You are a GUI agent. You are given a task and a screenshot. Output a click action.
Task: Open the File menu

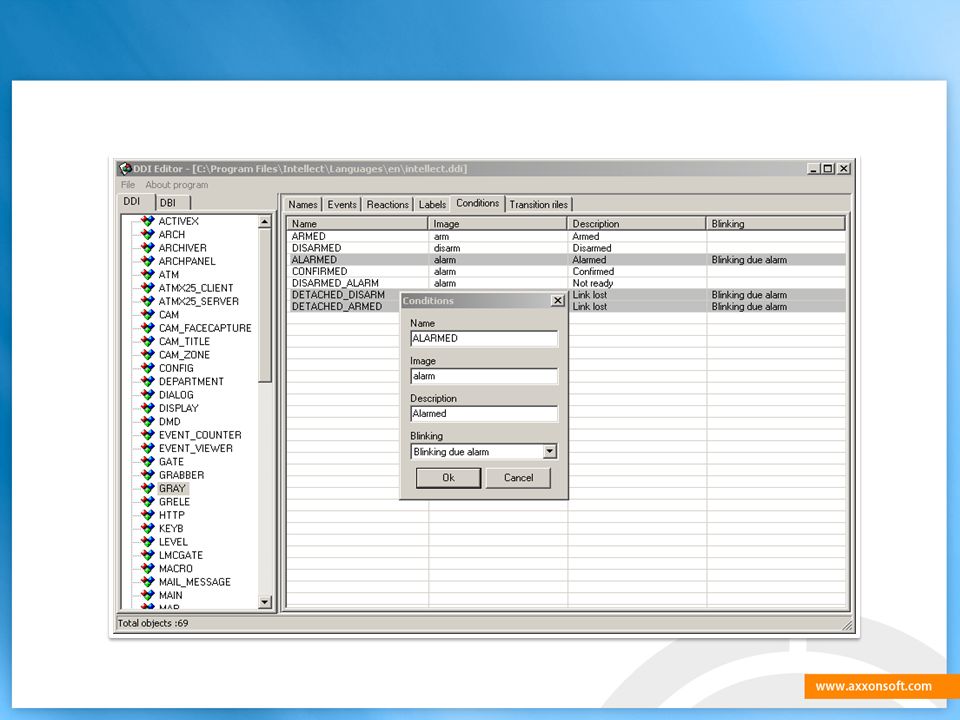[128, 185]
